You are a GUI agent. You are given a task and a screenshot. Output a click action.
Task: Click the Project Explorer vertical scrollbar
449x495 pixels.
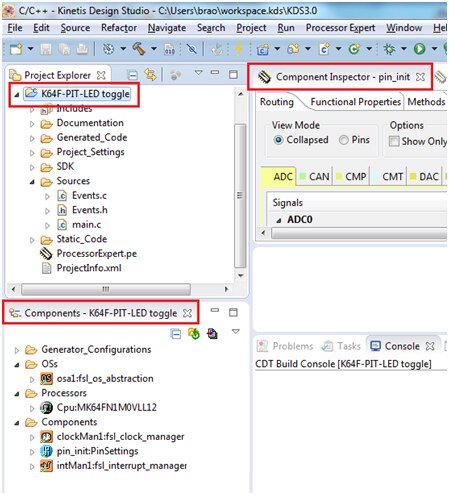point(240,195)
